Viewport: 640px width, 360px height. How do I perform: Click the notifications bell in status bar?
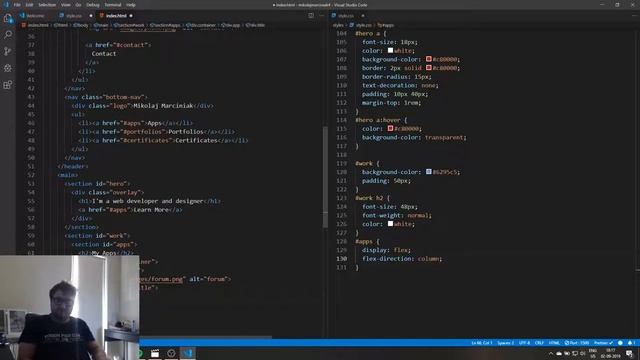pos(631,343)
